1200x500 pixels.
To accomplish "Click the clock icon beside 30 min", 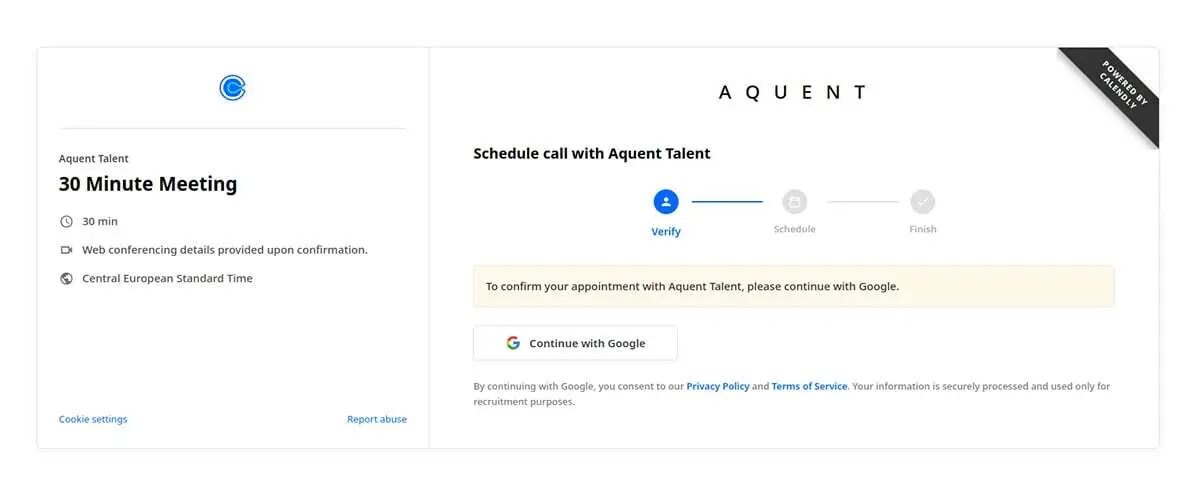I will click(66, 221).
